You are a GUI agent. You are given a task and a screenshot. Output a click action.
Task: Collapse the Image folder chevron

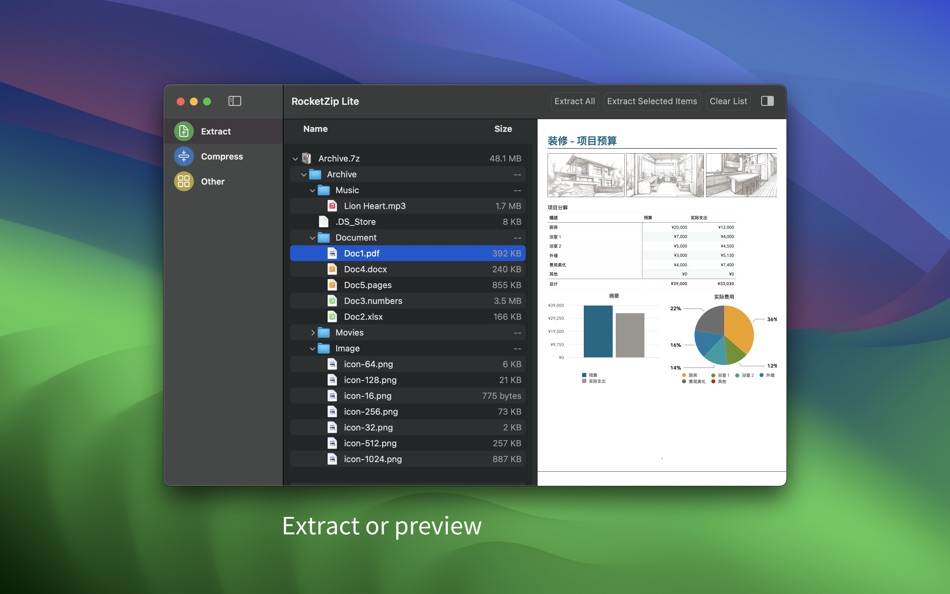click(313, 349)
